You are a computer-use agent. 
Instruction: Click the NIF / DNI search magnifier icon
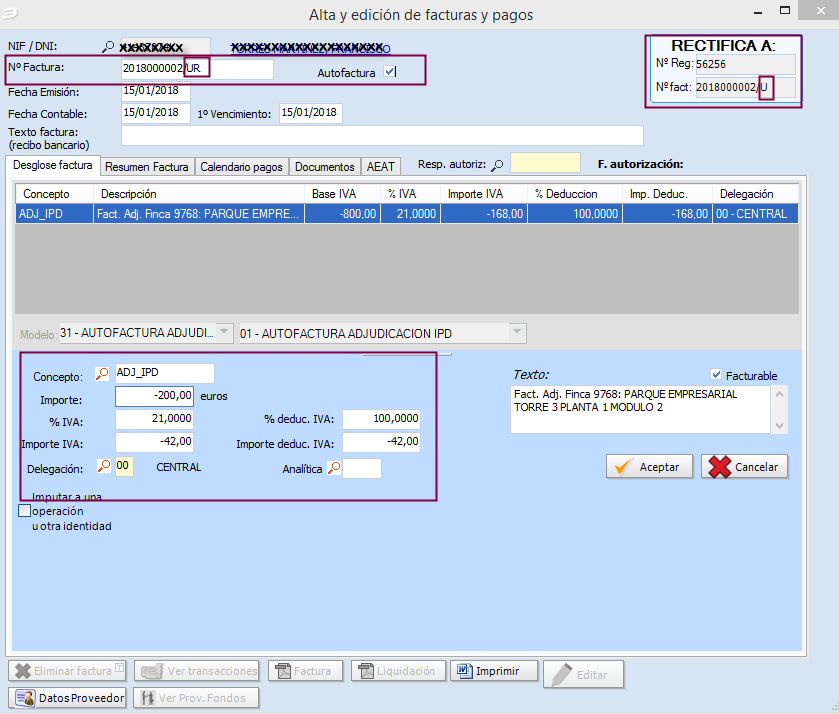click(x=108, y=47)
